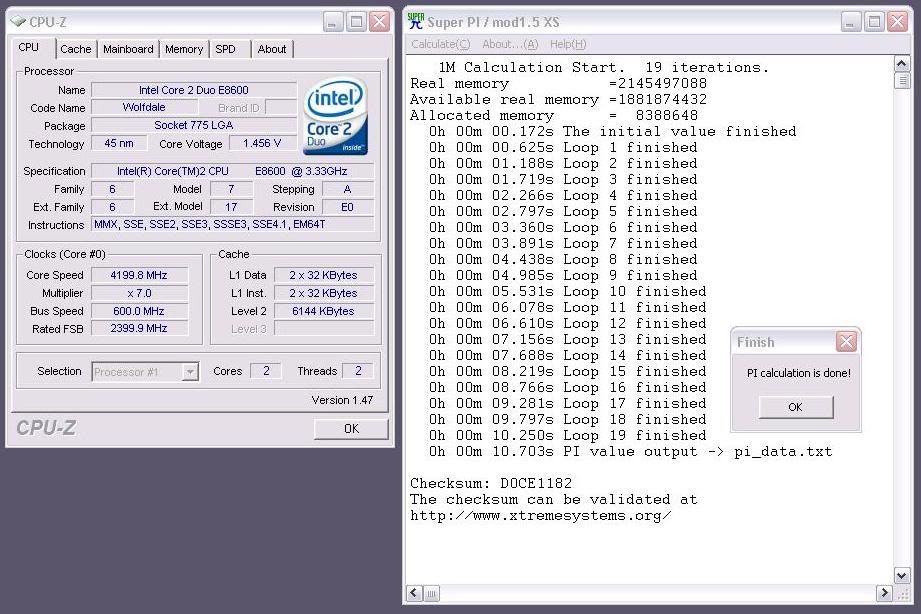The width and height of the screenshot is (921, 614).
Task: Click the Super PI horizontal scrollbar thumb
Action: click(x=431, y=593)
